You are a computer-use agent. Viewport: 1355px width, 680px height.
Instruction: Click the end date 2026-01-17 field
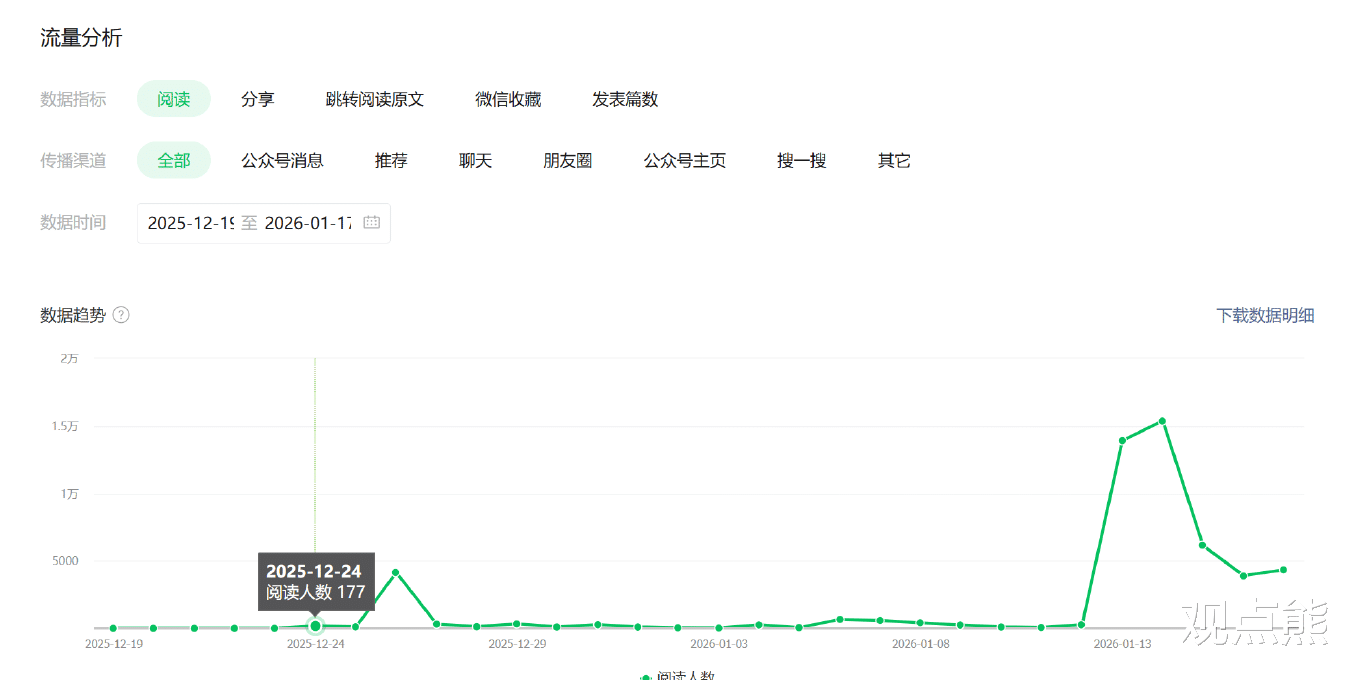point(308,223)
